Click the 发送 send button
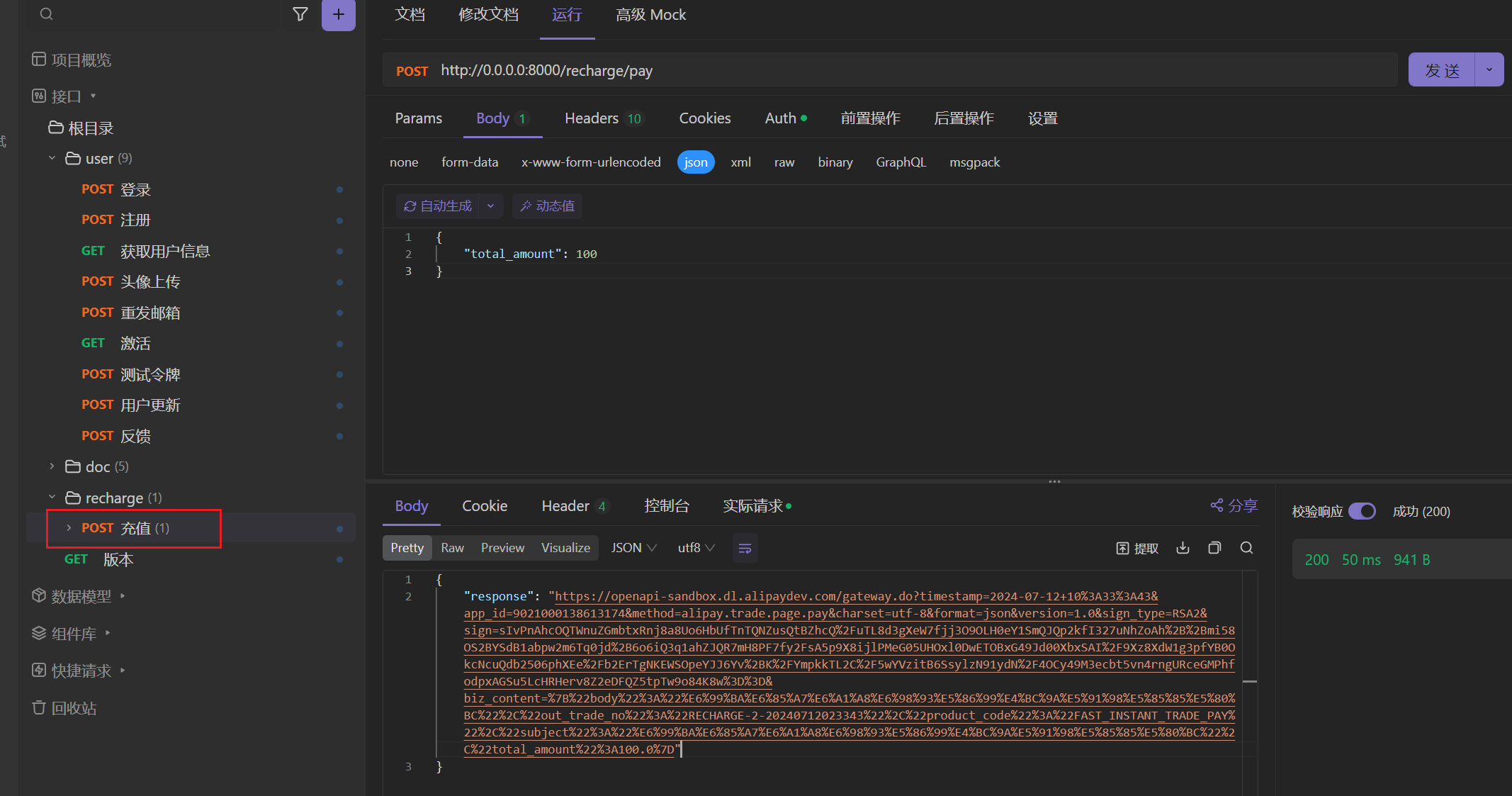 click(1442, 69)
